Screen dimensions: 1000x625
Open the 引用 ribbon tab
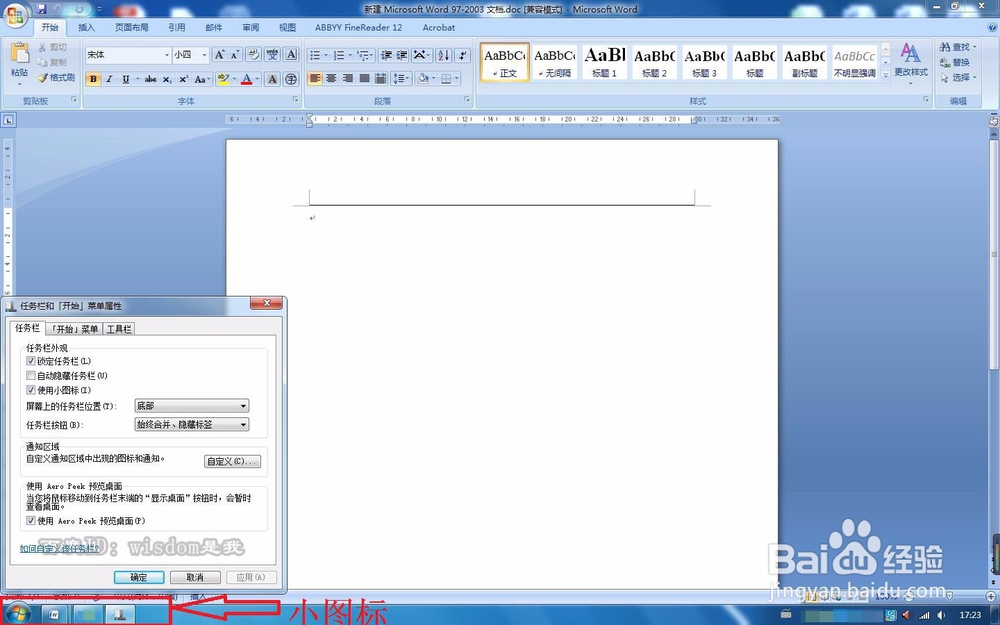point(177,27)
